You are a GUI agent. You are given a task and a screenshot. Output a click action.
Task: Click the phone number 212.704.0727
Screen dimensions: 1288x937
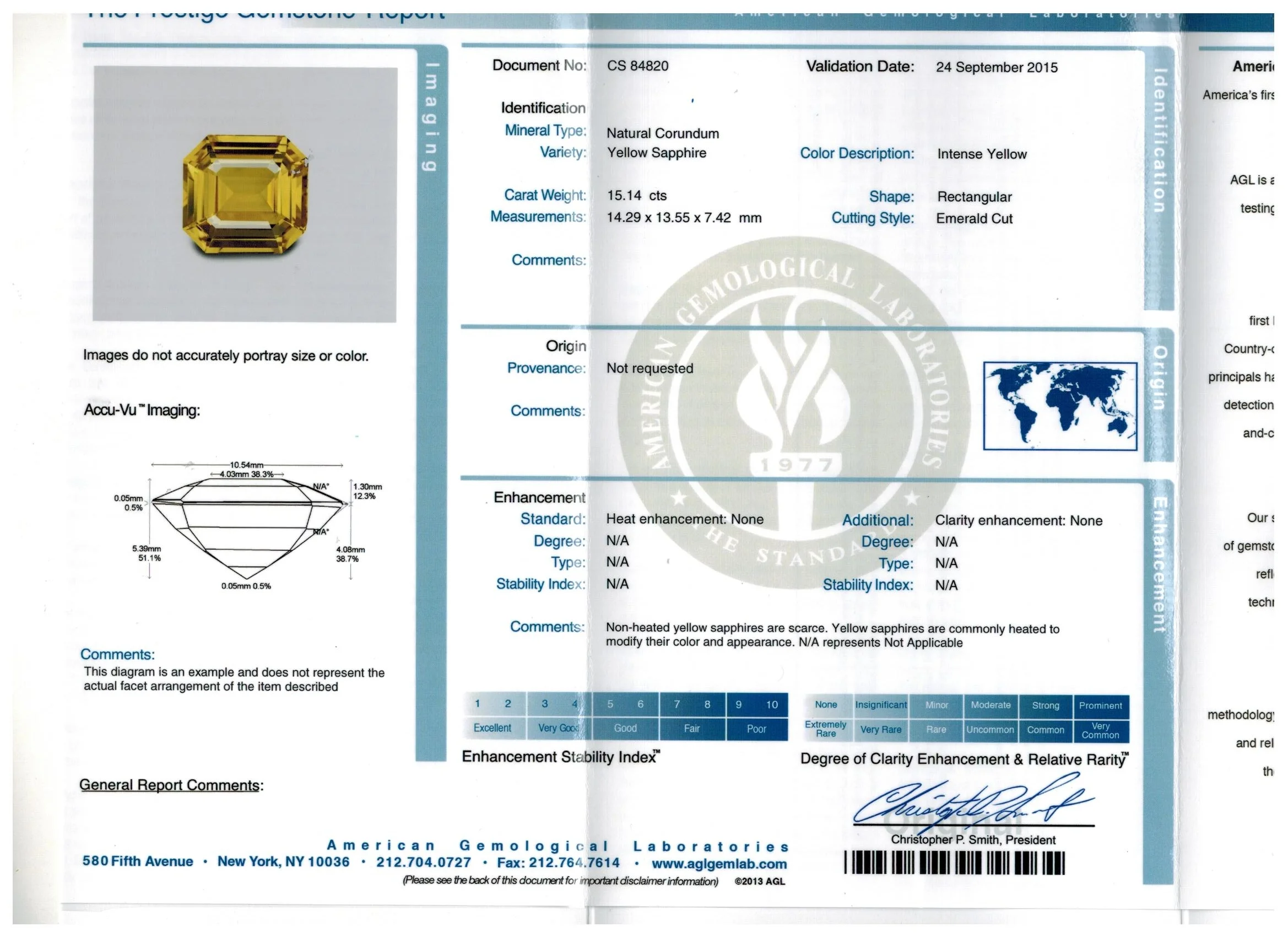tap(424, 863)
